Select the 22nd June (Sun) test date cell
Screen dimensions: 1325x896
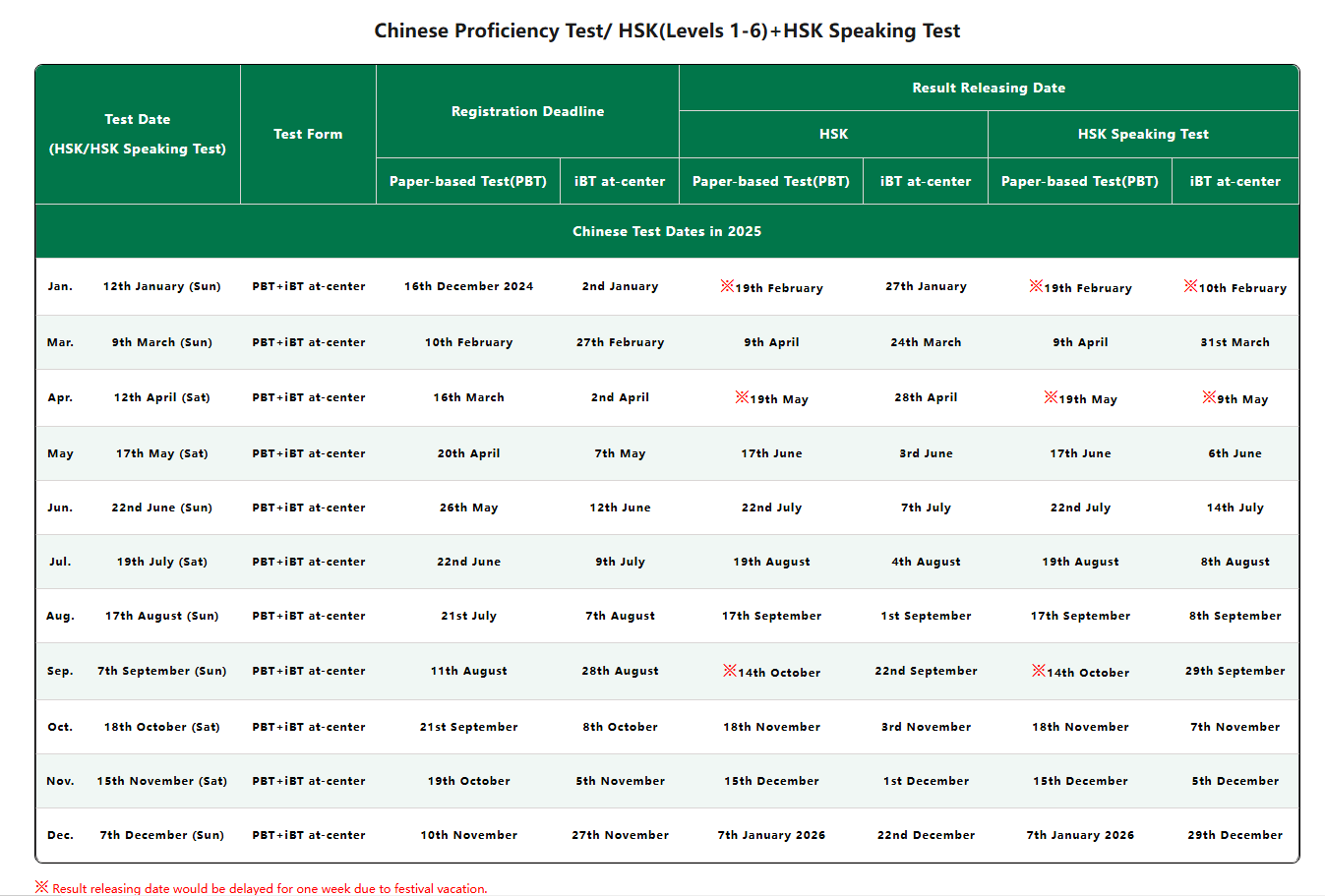(x=162, y=508)
